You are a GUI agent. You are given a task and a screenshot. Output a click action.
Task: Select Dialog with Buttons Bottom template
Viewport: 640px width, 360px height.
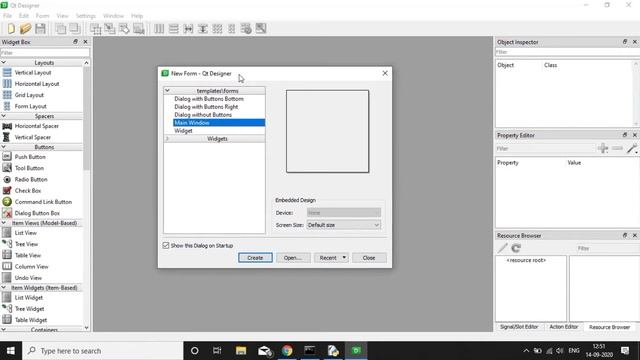[x=209, y=99]
